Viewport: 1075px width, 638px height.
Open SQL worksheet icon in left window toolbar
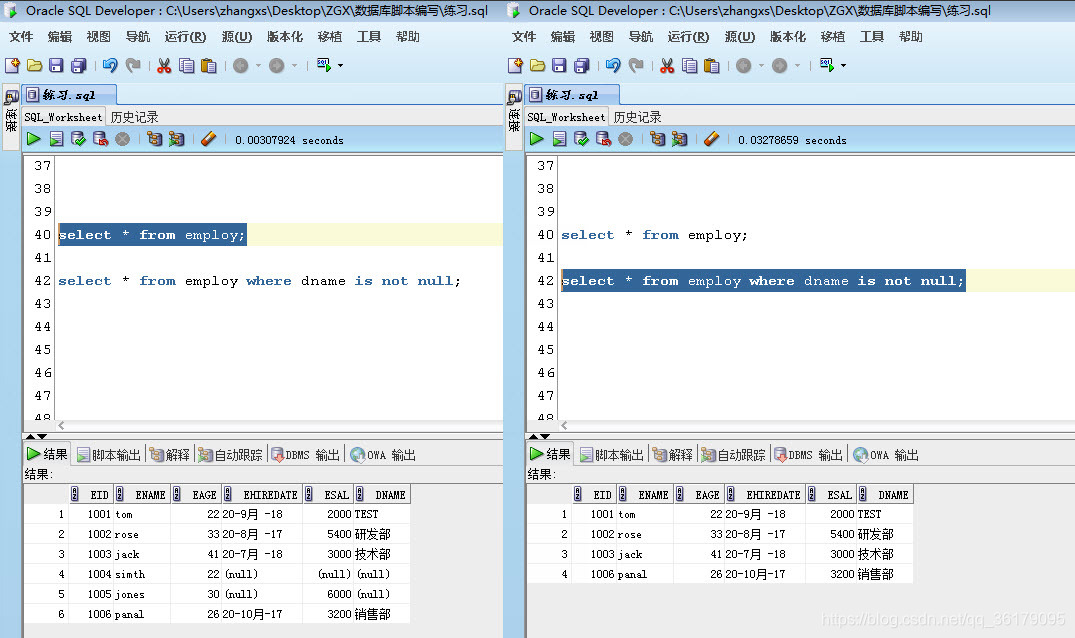click(x=324, y=65)
